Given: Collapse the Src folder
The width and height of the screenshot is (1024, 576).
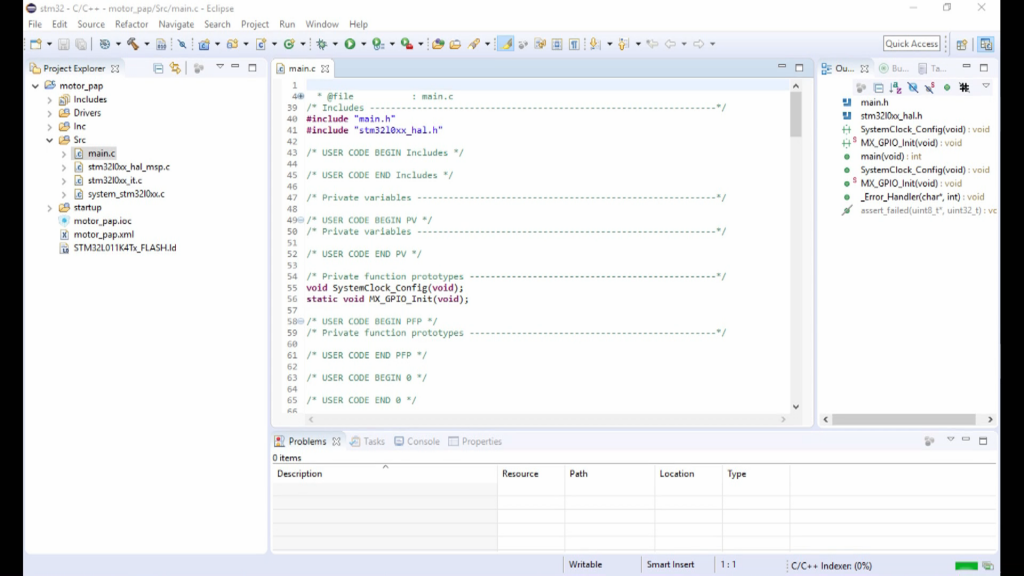Looking at the screenshot, I should [x=49, y=140].
